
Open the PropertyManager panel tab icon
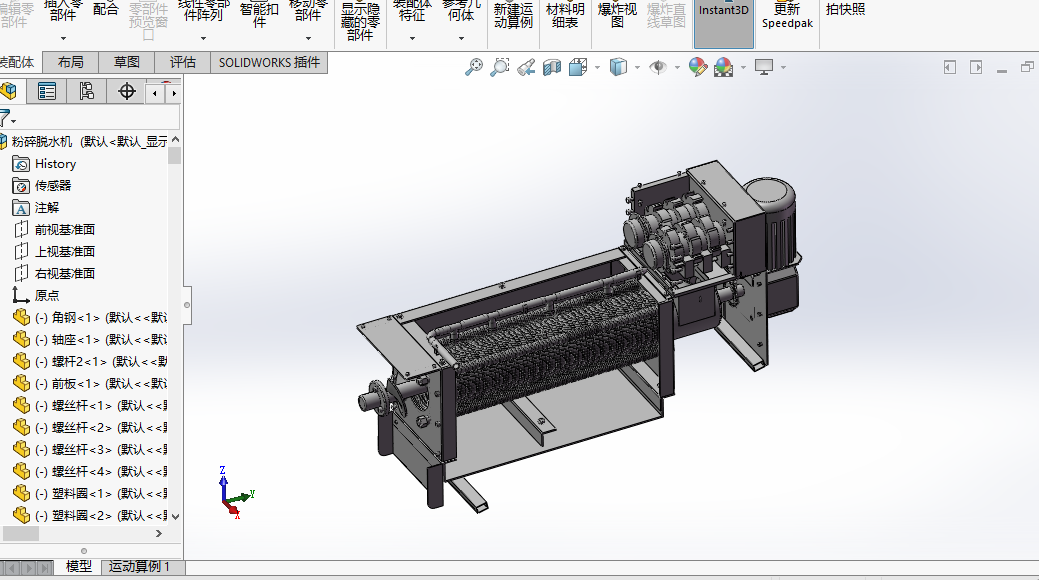[x=46, y=92]
